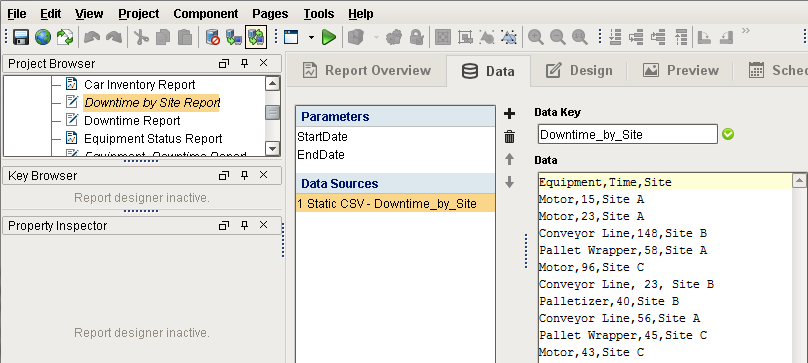
Task: Select the Data tab
Action: coord(488,71)
